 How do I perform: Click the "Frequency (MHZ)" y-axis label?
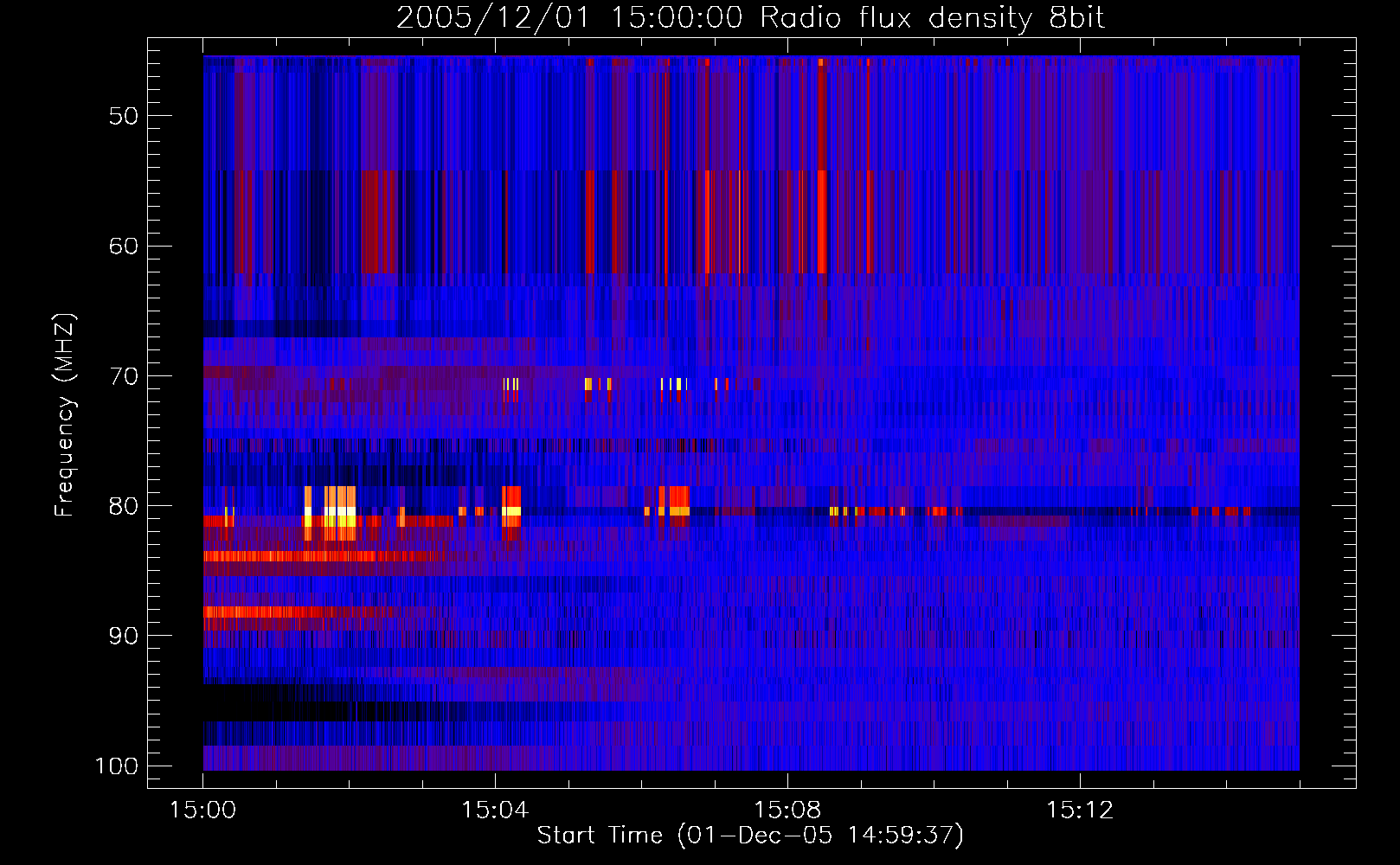(x=65, y=414)
